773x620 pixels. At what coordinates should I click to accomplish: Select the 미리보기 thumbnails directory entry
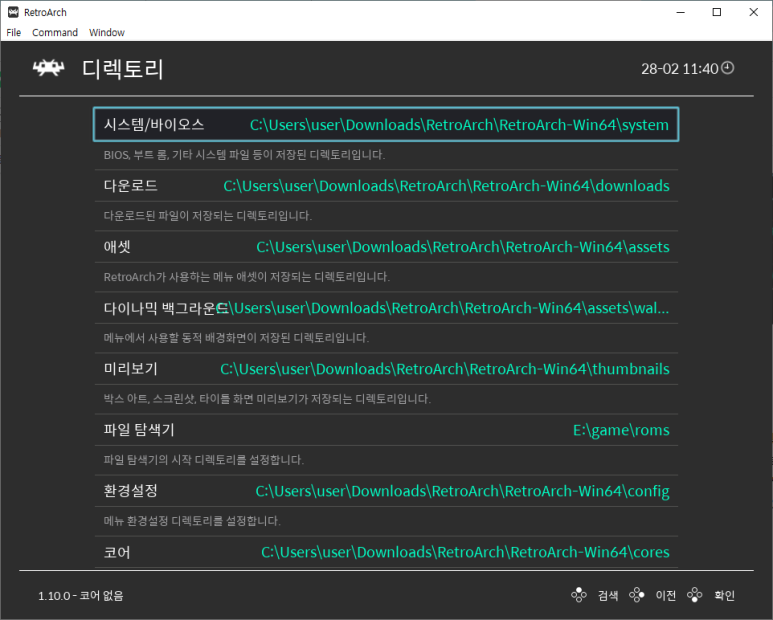click(386, 369)
